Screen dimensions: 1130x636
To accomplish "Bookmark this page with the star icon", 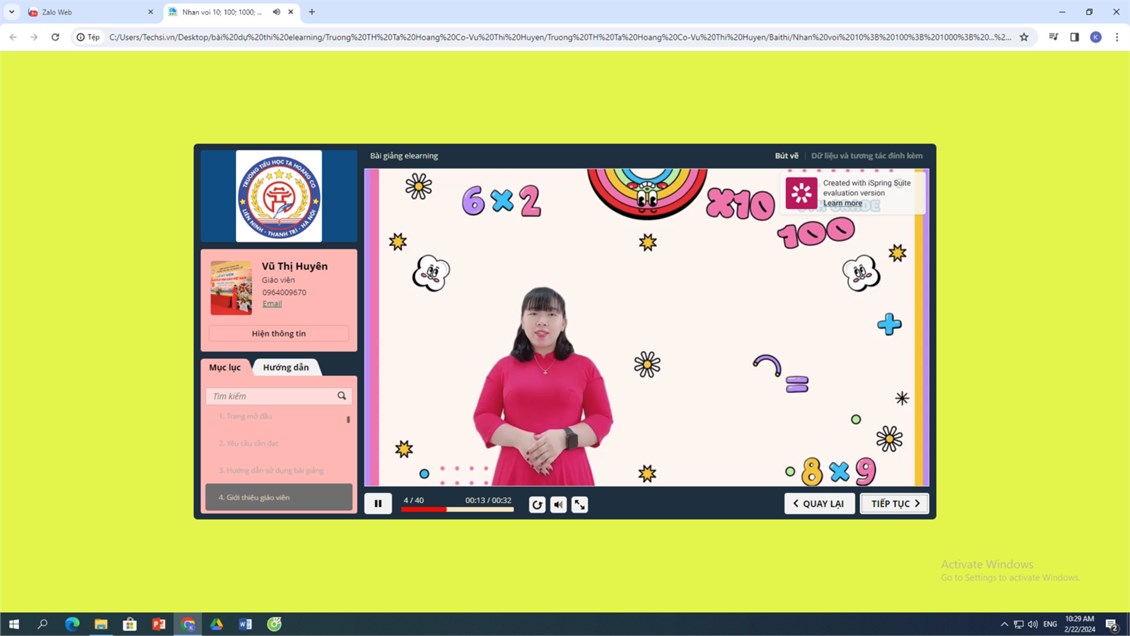I will click(1024, 37).
